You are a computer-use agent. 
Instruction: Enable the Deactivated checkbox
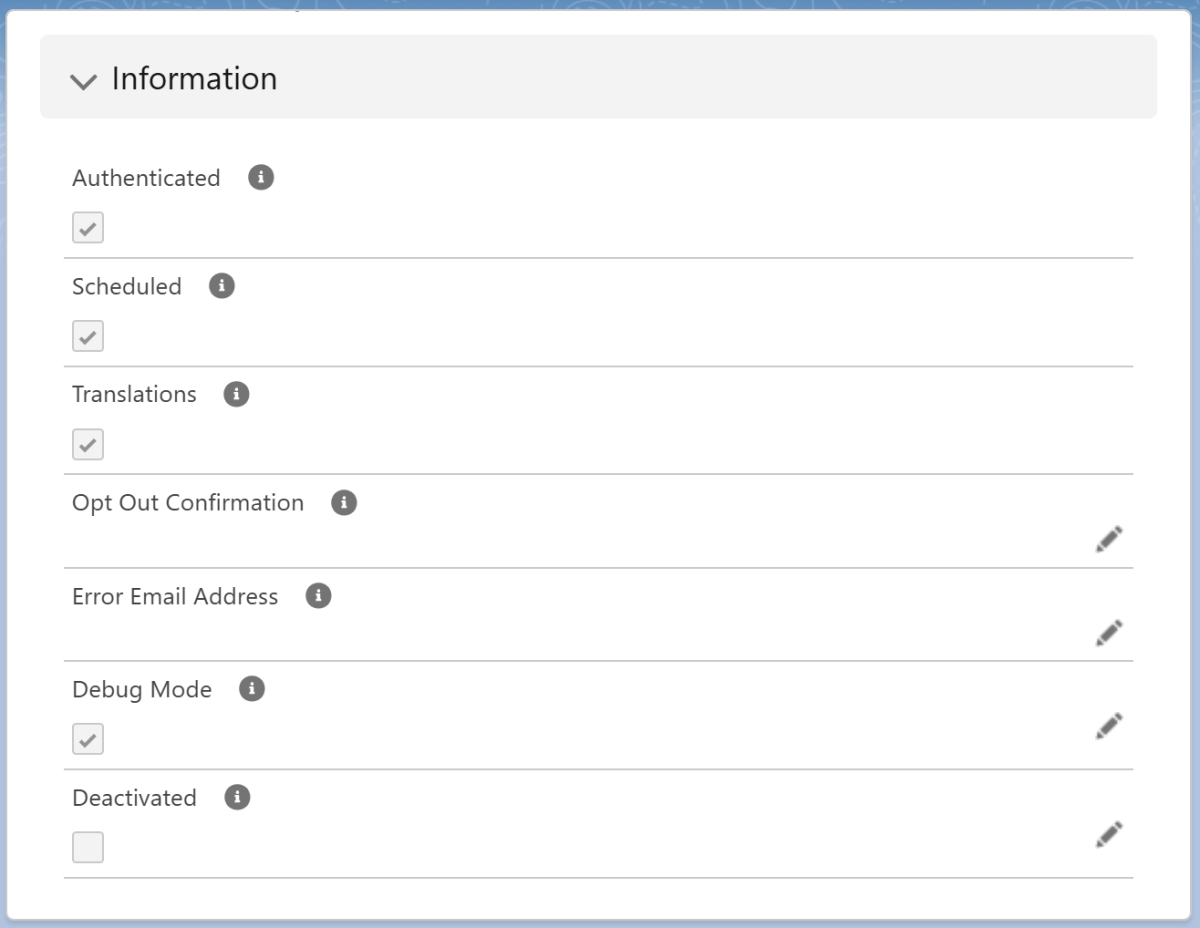(x=88, y=848)
